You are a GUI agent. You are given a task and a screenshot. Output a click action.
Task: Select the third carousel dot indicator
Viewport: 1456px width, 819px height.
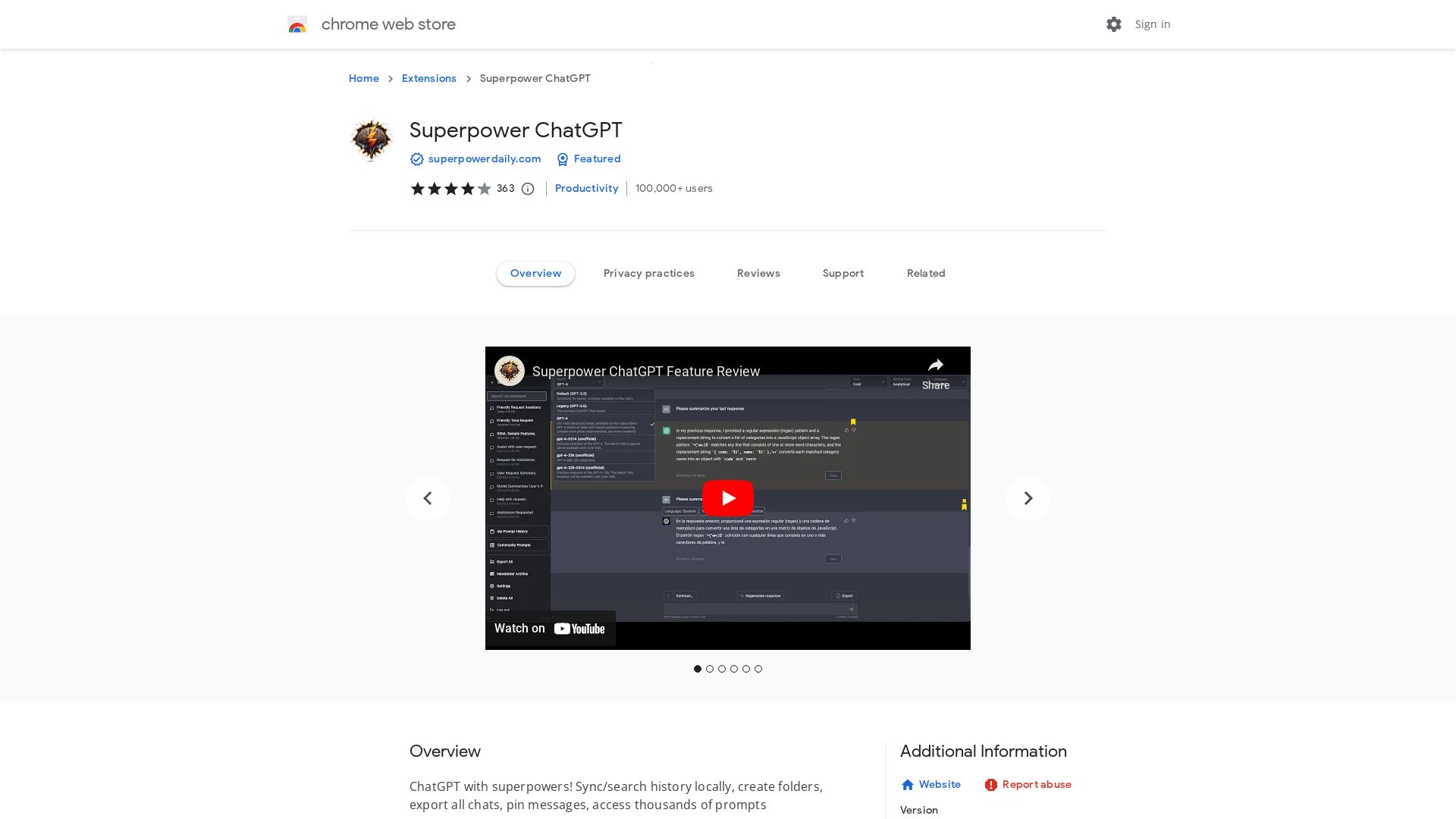[x=721, y=669]
